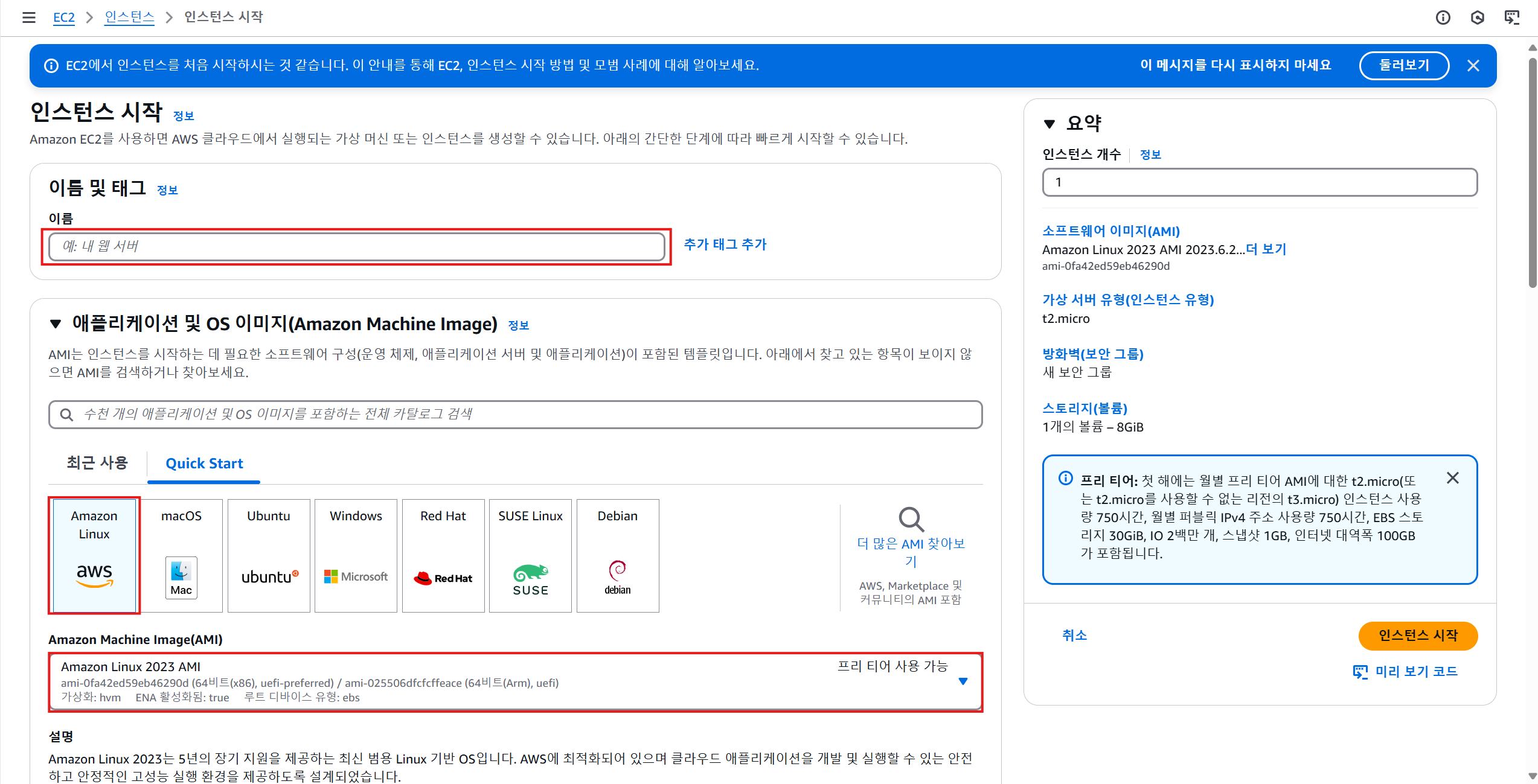Collapse the 요약 summary panel

click(x=1049, y=124)
